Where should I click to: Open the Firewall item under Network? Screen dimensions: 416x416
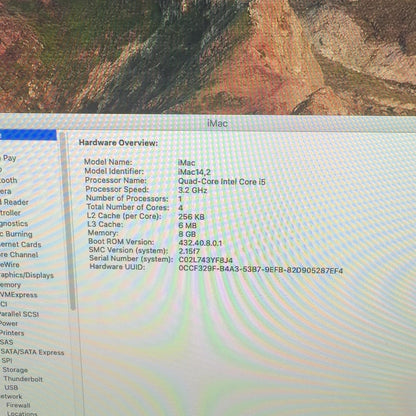[18, 405]
